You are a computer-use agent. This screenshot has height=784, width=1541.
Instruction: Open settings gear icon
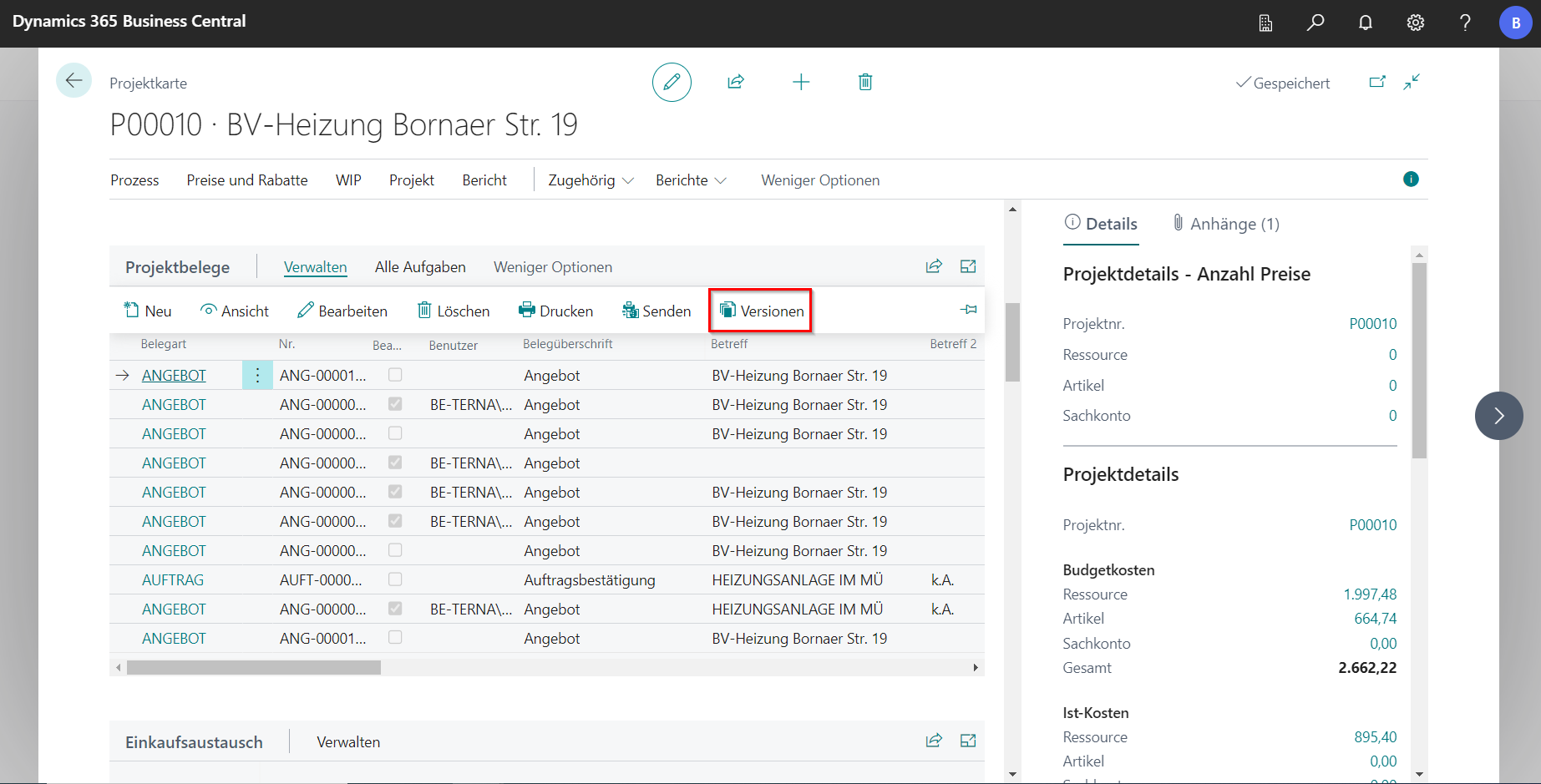coord(1416,23)
